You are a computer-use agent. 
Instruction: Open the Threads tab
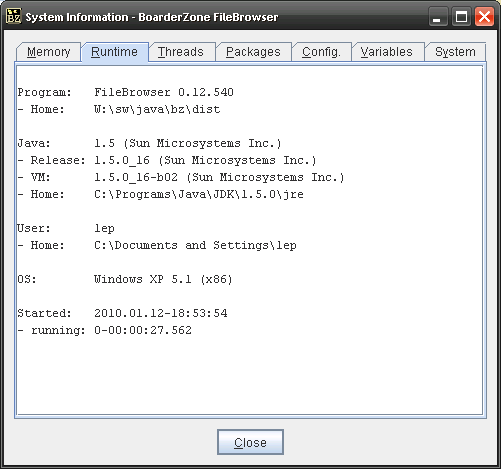(181, 52)
